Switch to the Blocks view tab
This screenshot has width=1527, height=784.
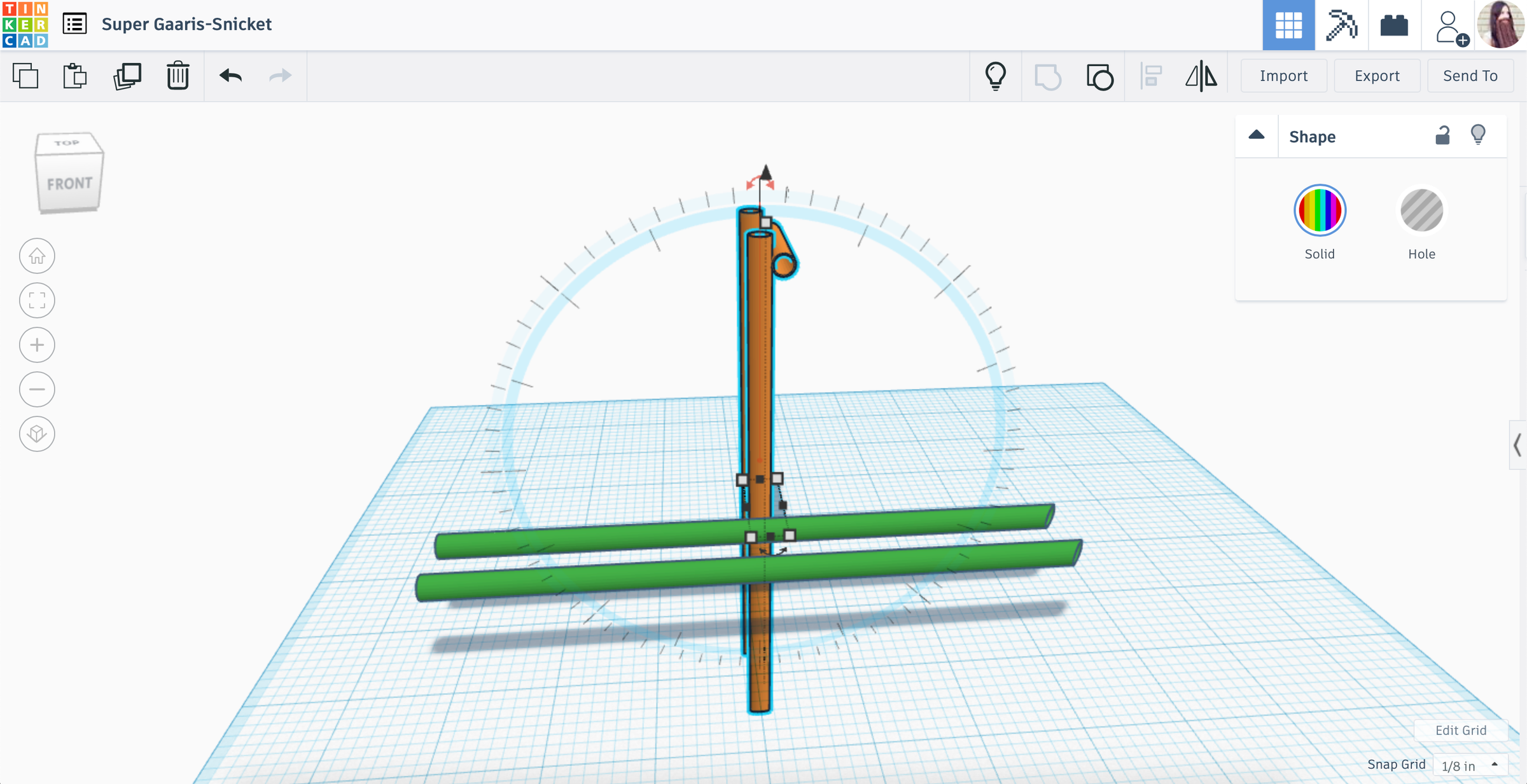1341,25
